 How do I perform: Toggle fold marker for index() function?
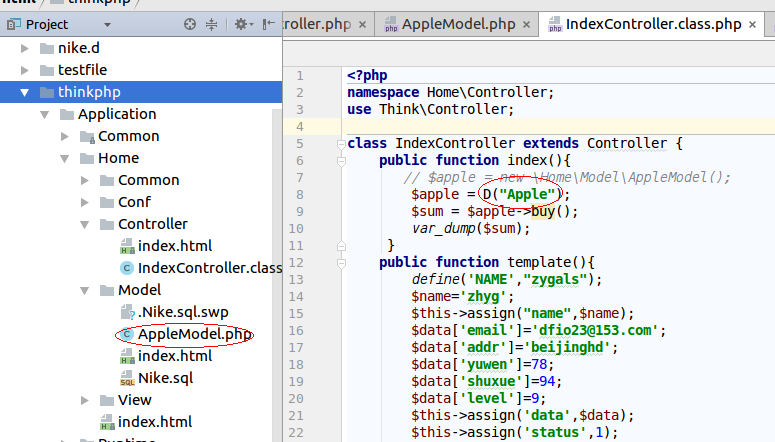(x=341, y=160)
